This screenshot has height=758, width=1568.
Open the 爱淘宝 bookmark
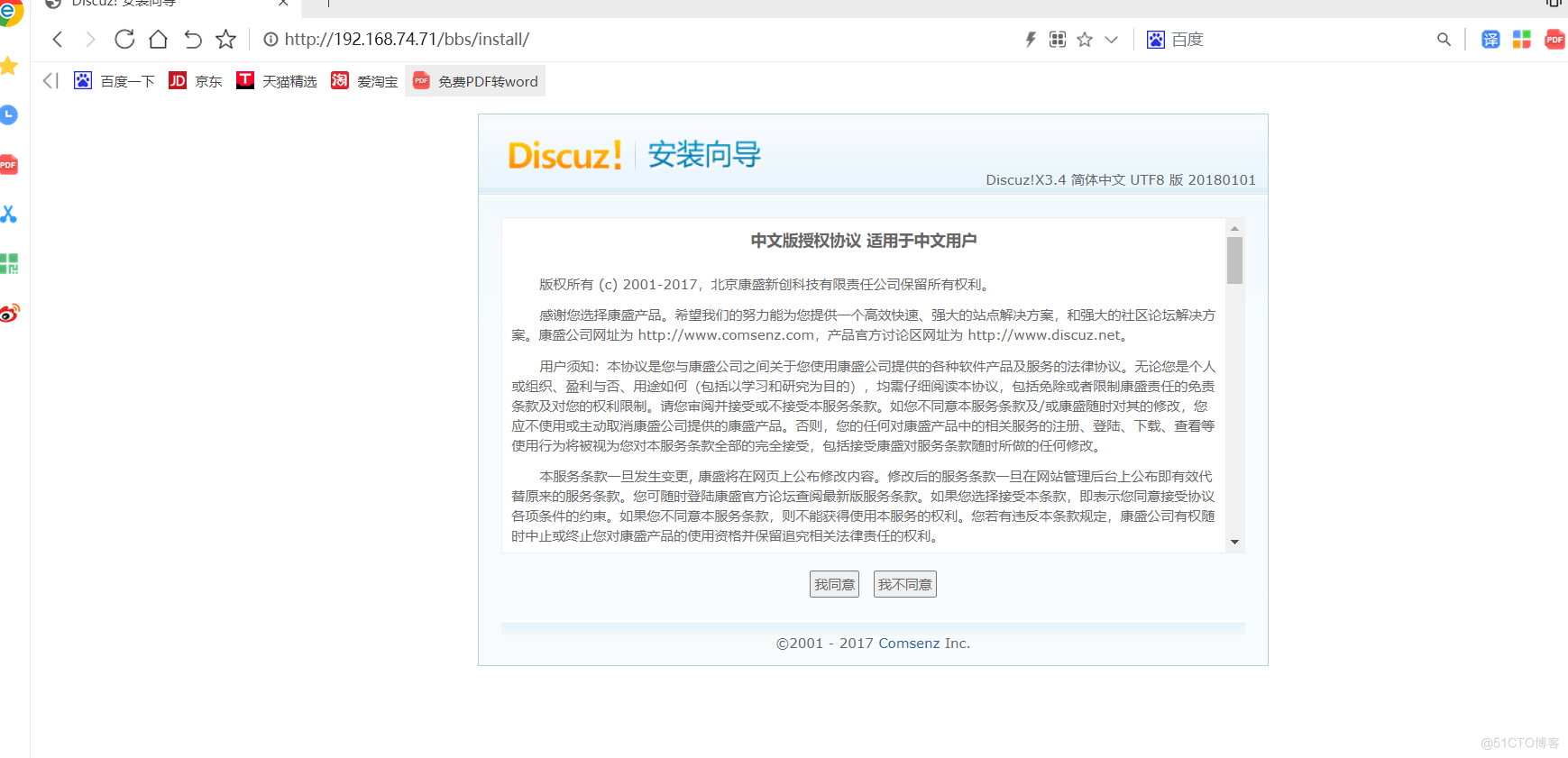pos(364,81)
